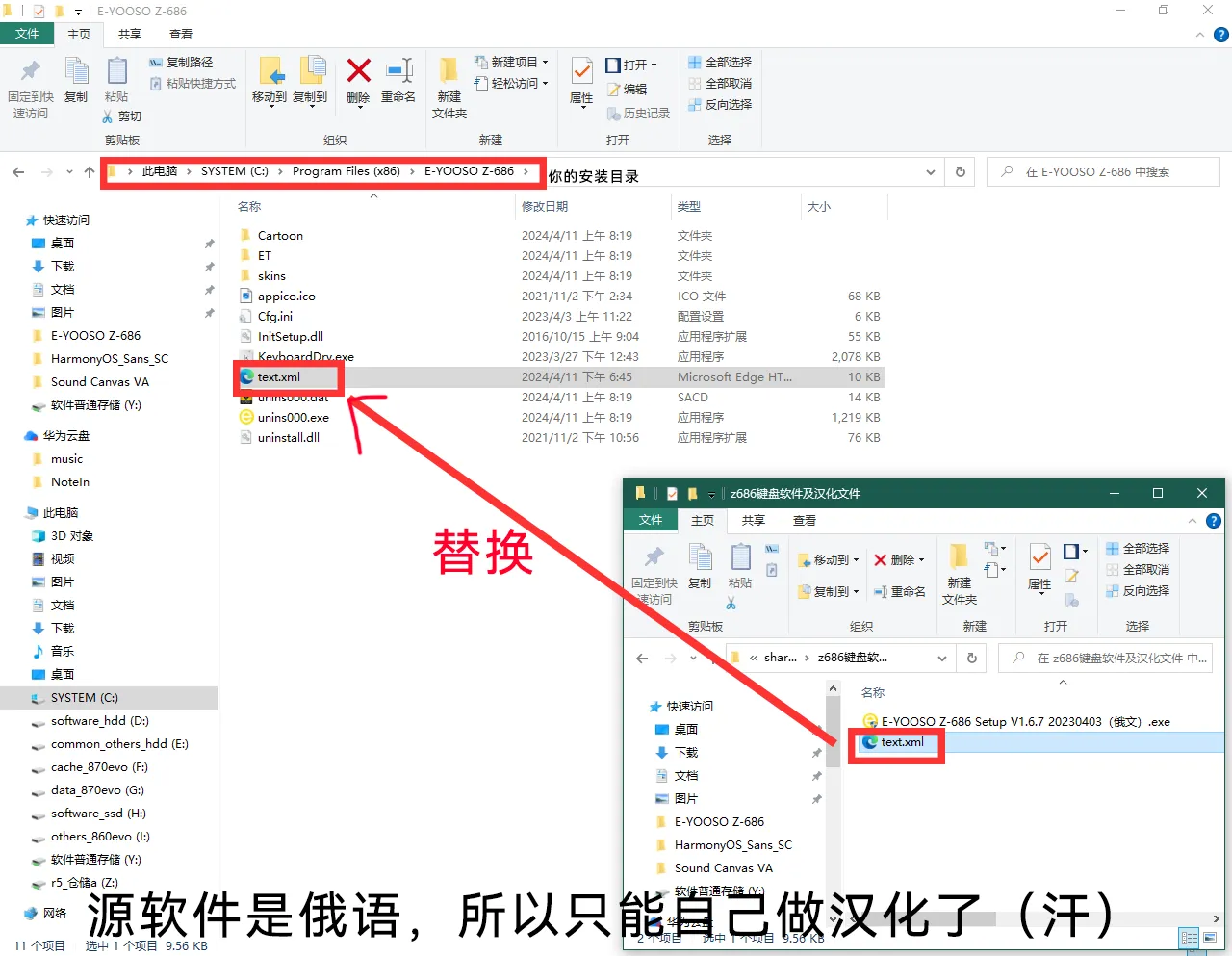Click Cut (剪切) in main ribbon

pyautogui.click(x=121, y=116)
